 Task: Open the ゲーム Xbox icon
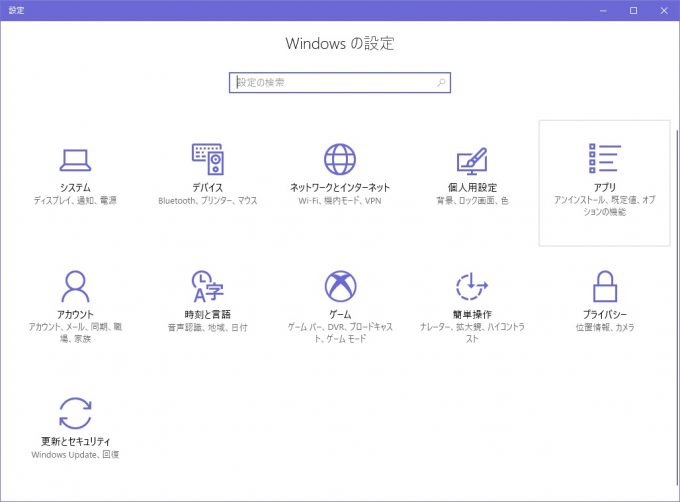click(340, 286)
